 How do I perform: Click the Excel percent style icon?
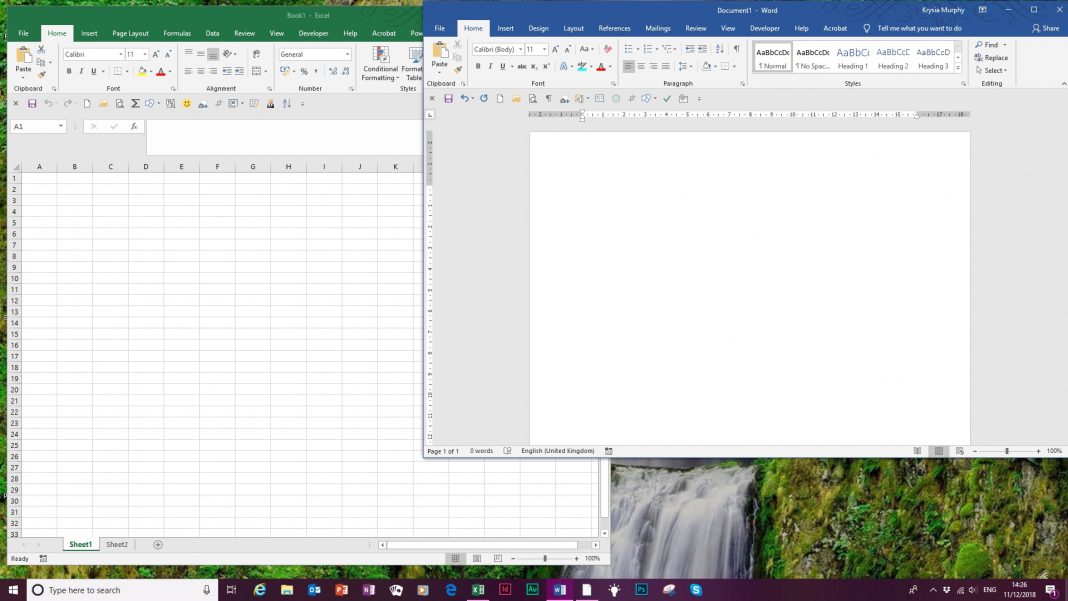point(304,71)
